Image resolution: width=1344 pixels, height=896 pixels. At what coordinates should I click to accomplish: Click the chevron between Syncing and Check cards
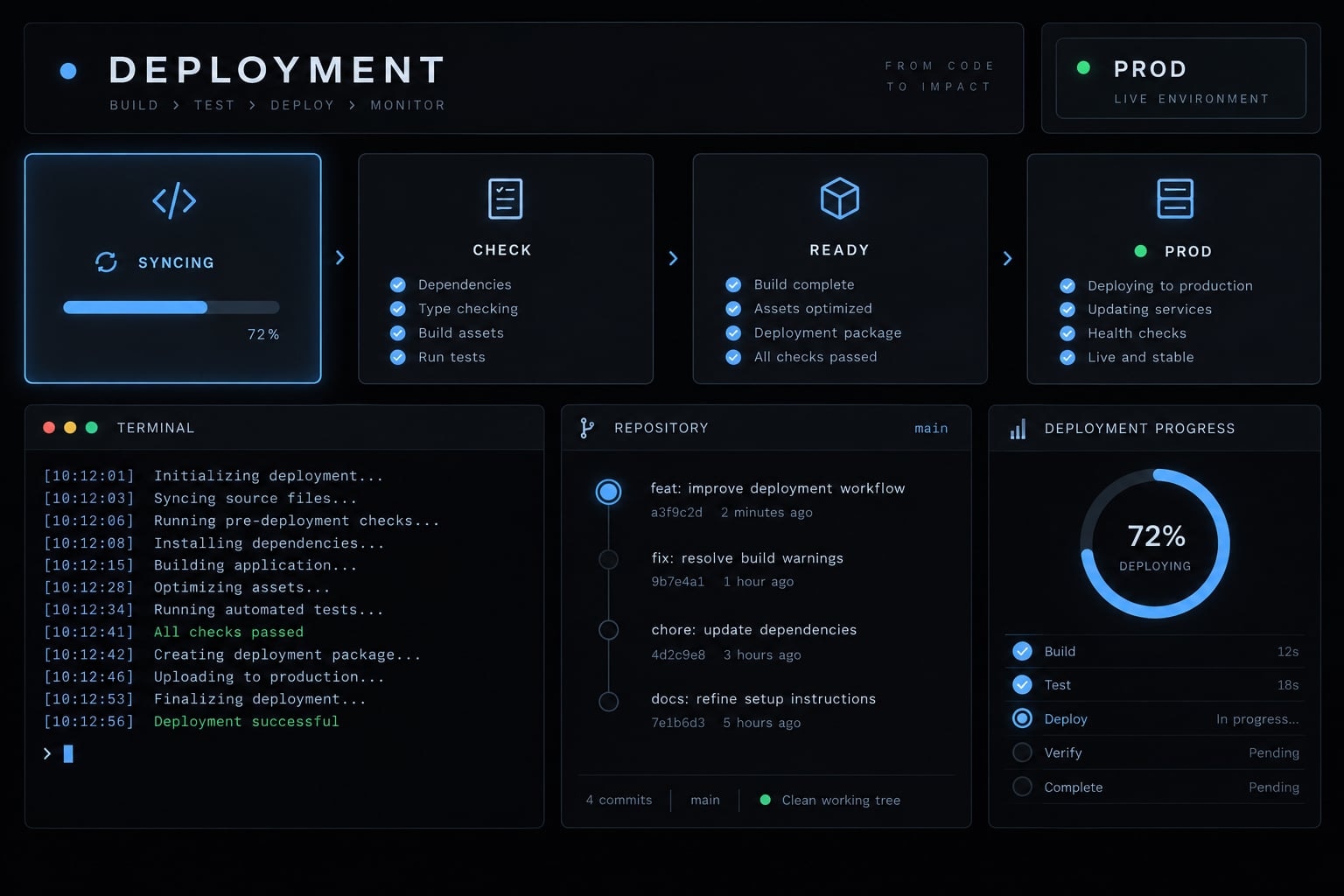(340, 257)
